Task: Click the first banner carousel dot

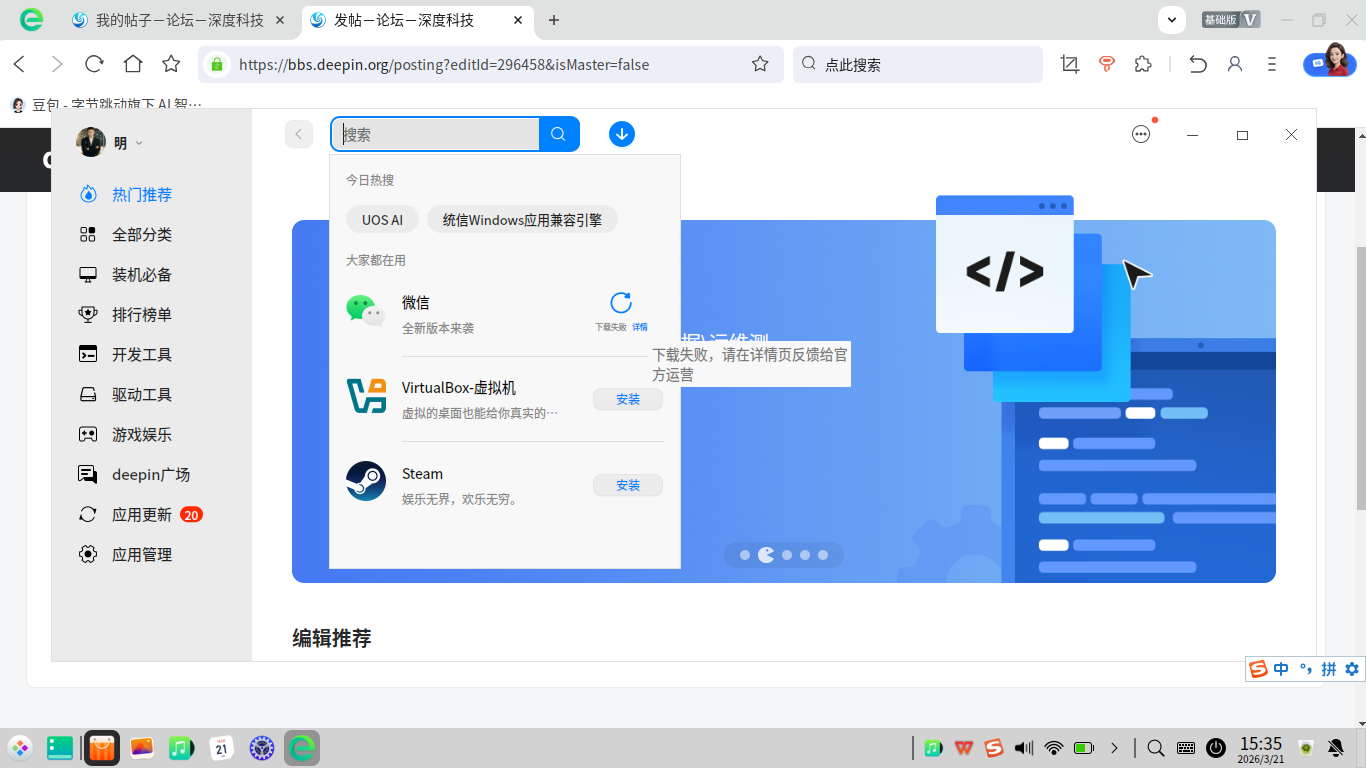Action: tap(745, 555)
